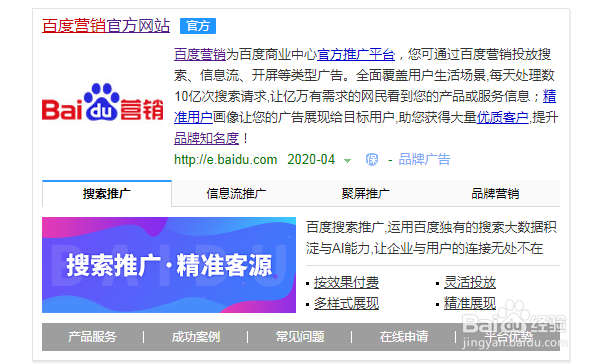Viewport: 602px width, 364px height.
Task: Click the Baidu 营销 logo image
Action: (x=103, y=102)
